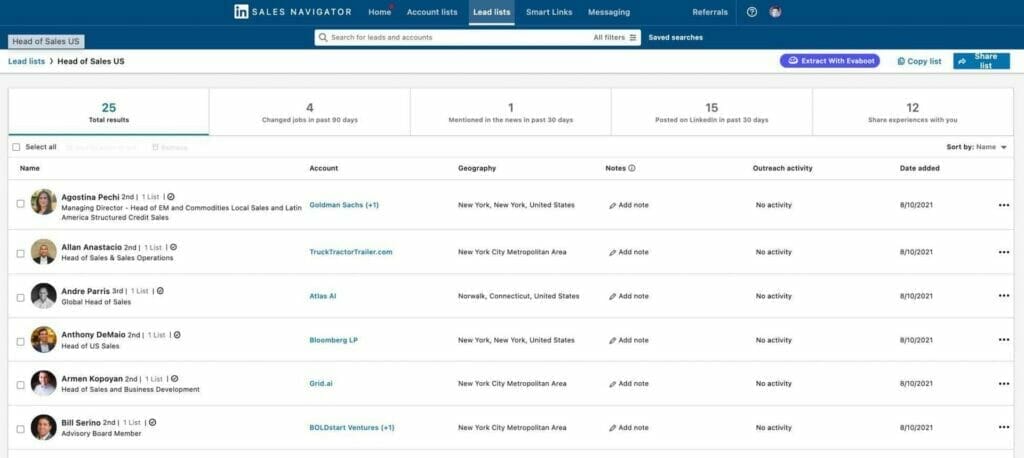Open three-dot menu for Allan Anastacio row
This screenshot has width=1024, height=458.
1003,252
